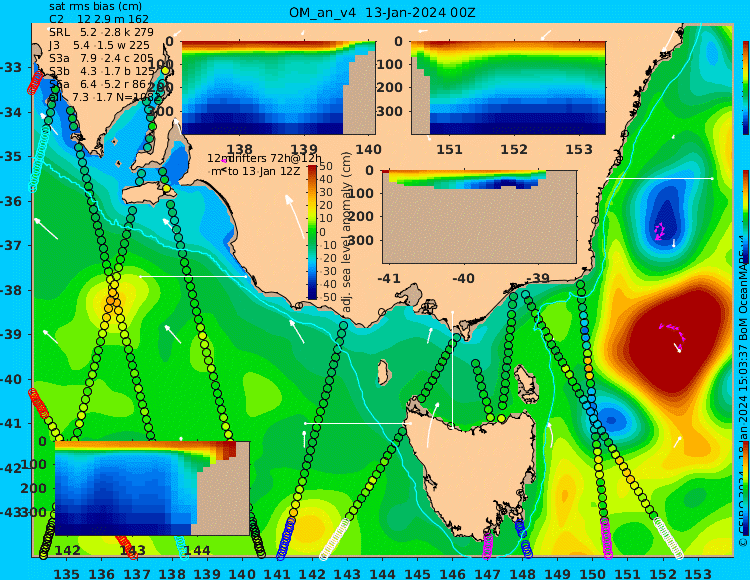This screenshot has width=750, height=580.
Task: Click the white satellite track circles near longitude 142.5
Action: click(334, 539)
